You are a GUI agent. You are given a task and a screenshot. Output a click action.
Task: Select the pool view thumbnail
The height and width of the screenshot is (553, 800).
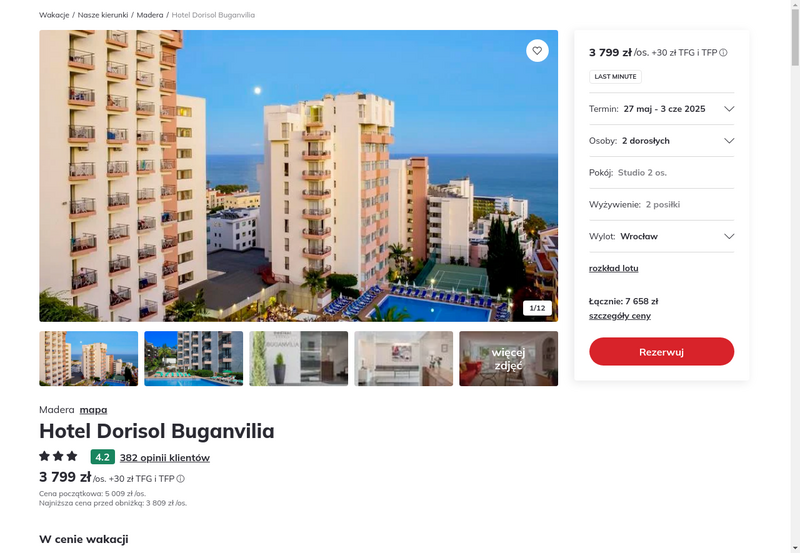tap(193, 359)
